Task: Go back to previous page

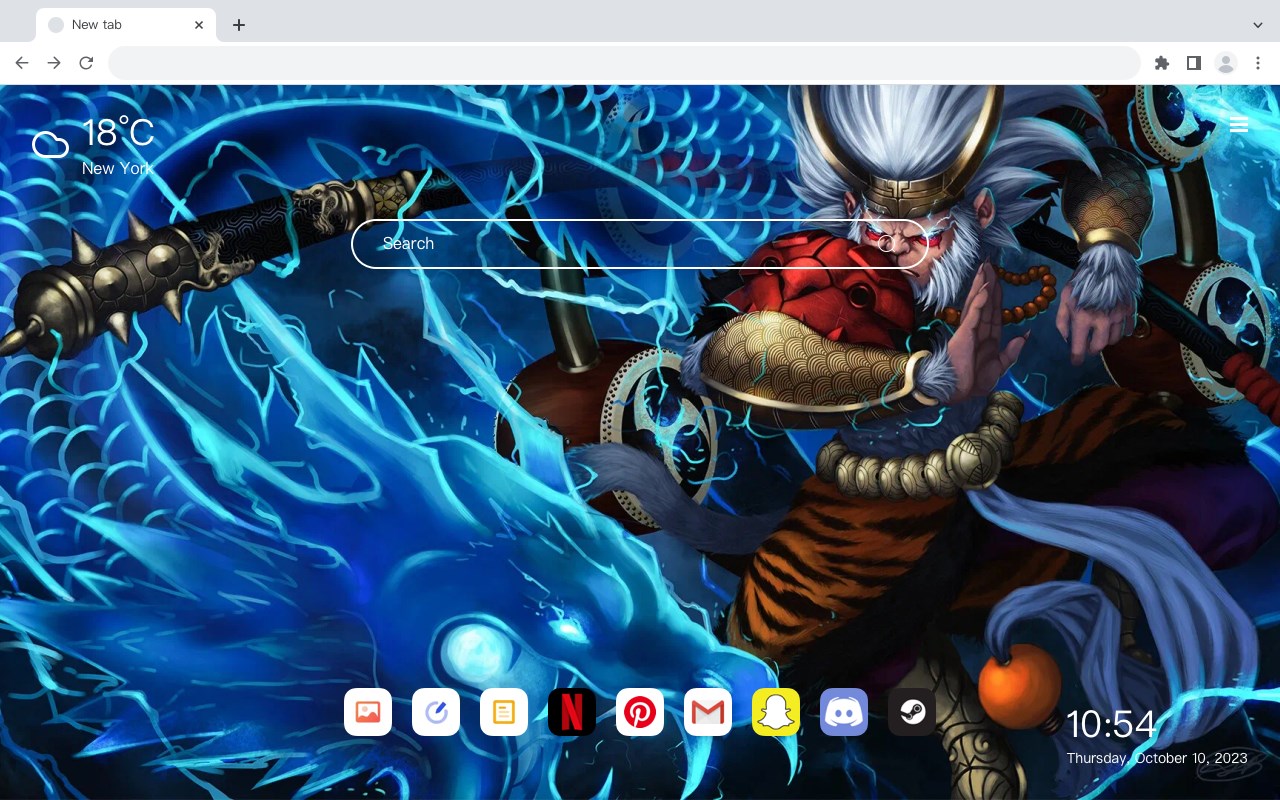Action: (22, 63)
